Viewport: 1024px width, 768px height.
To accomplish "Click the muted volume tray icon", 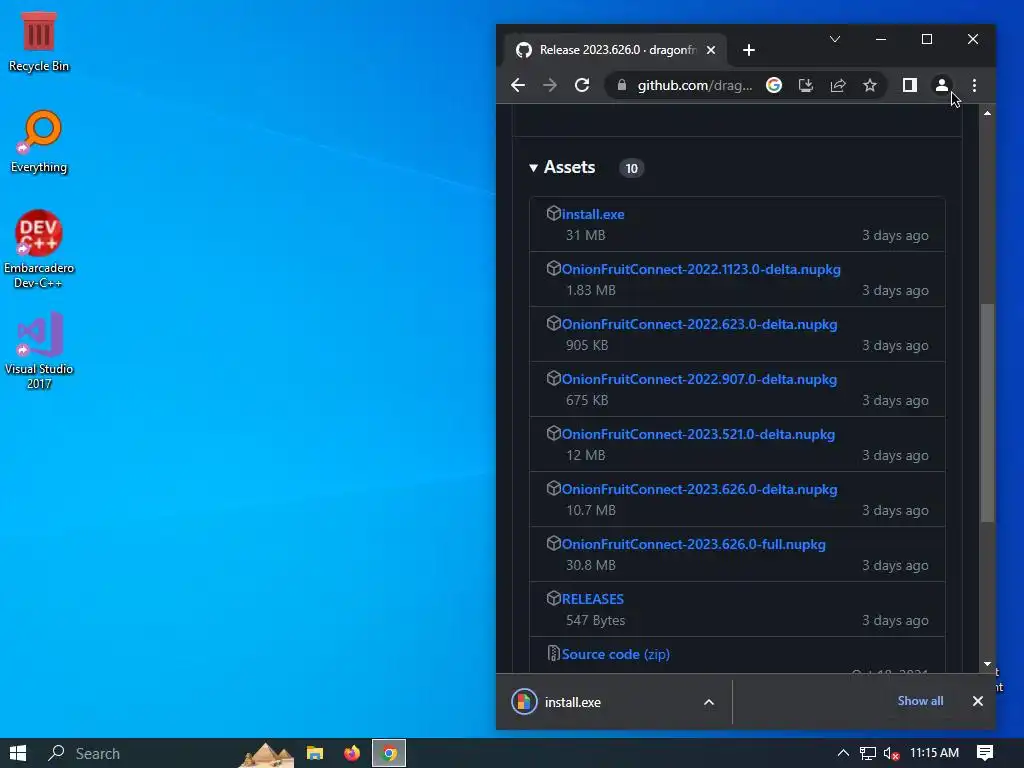I will [891, 753].
